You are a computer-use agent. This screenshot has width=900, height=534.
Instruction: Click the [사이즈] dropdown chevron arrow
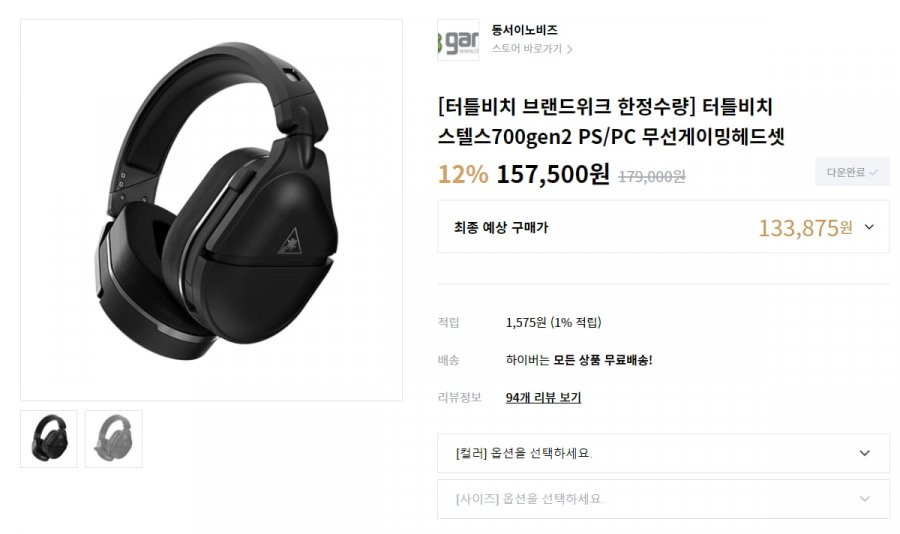pyautogui.click(x=864, y=499)
